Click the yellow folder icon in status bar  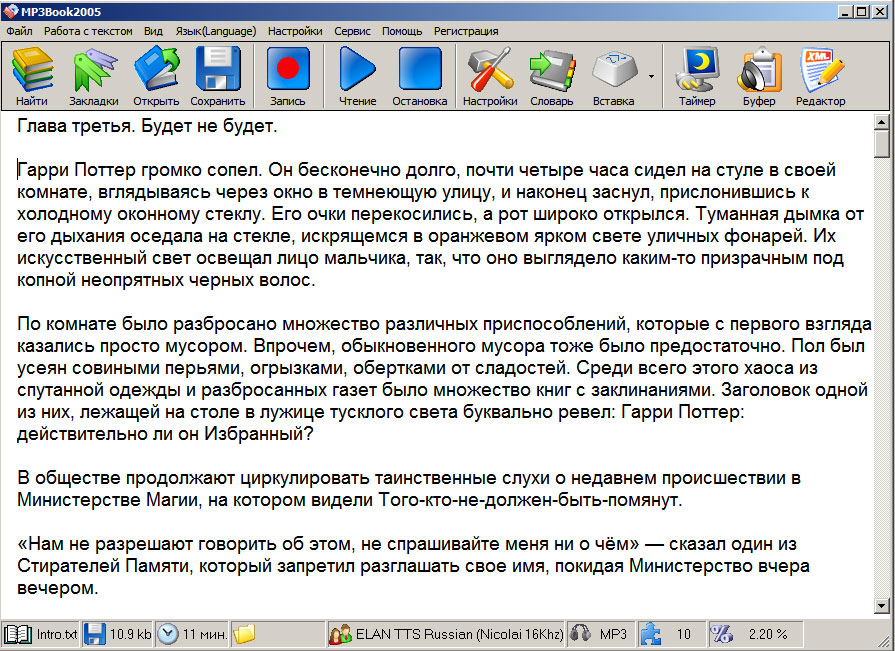pos(244,634)
